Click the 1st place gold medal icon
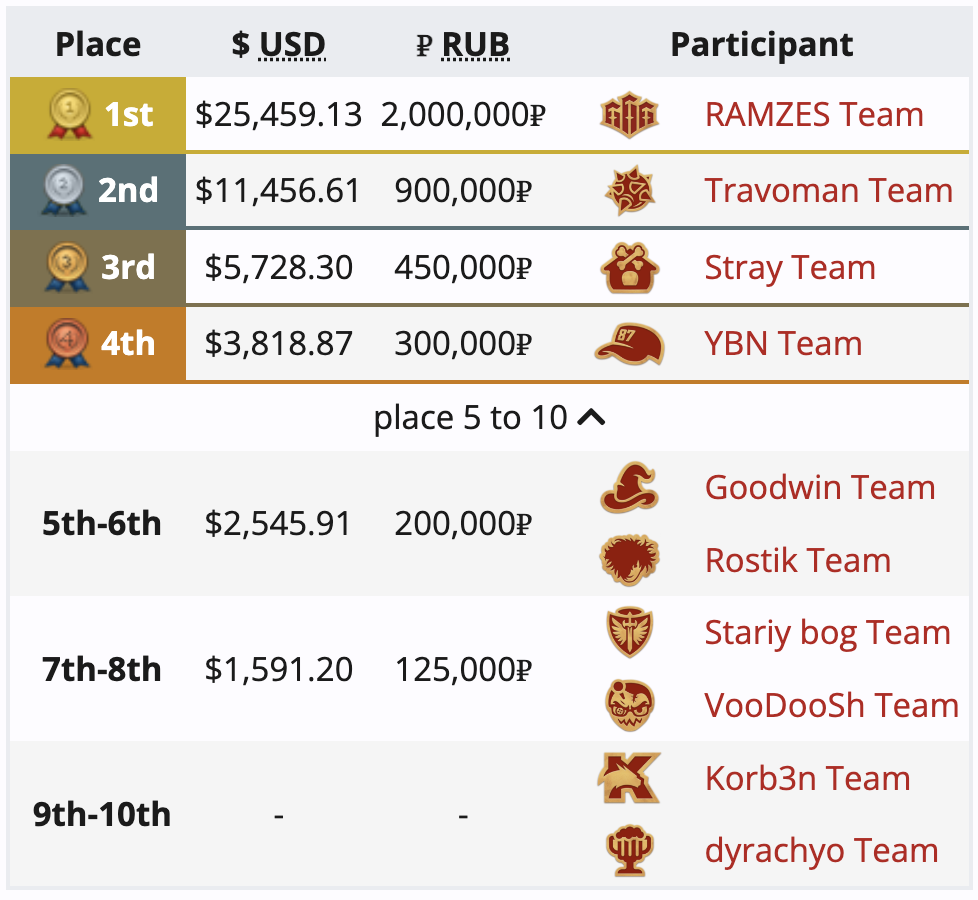 [x=69, y=114]
